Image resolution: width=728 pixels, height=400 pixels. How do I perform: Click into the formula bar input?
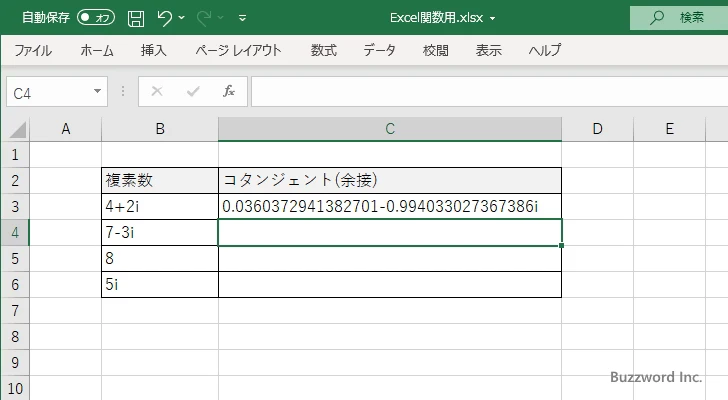pyautogui.click(x=490, y=92)
